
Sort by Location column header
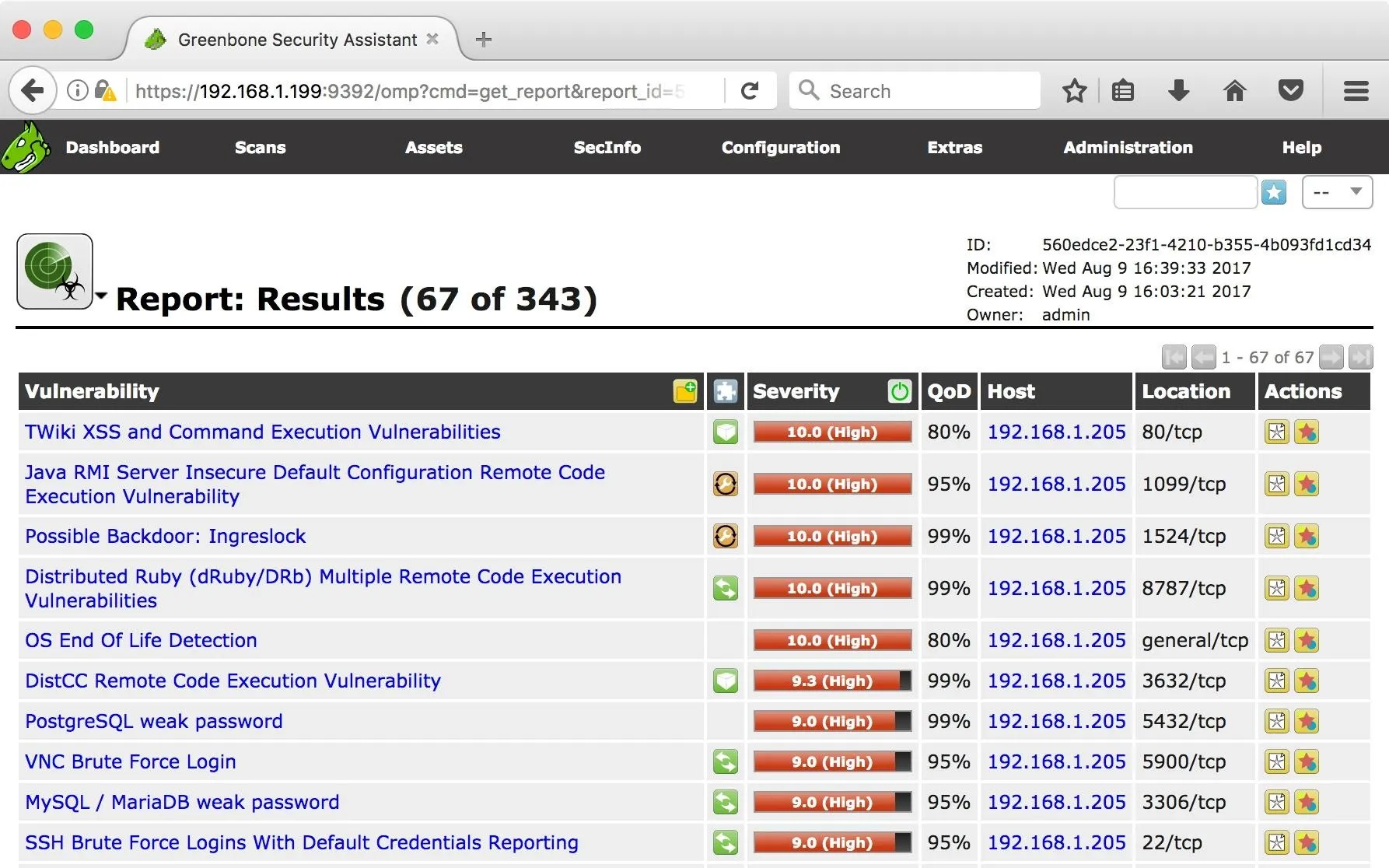tap(1186, 391)
